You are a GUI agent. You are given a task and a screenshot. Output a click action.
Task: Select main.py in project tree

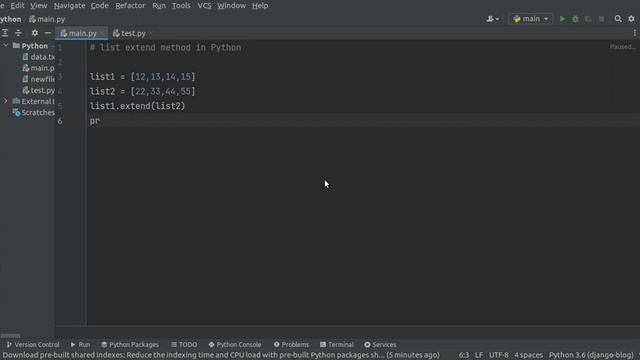pos(38,68)
